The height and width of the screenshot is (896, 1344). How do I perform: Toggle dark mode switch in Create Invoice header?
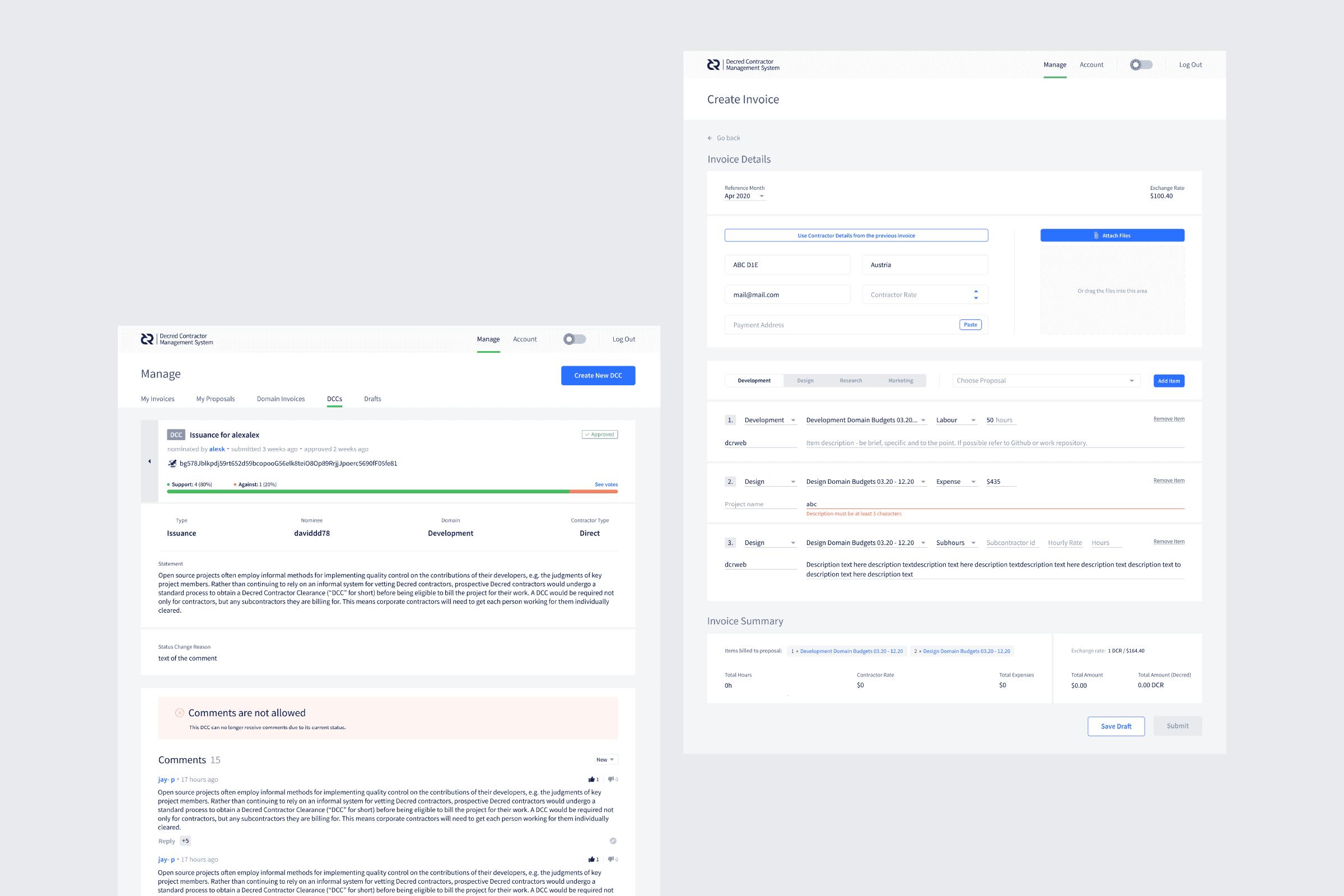1141,65
